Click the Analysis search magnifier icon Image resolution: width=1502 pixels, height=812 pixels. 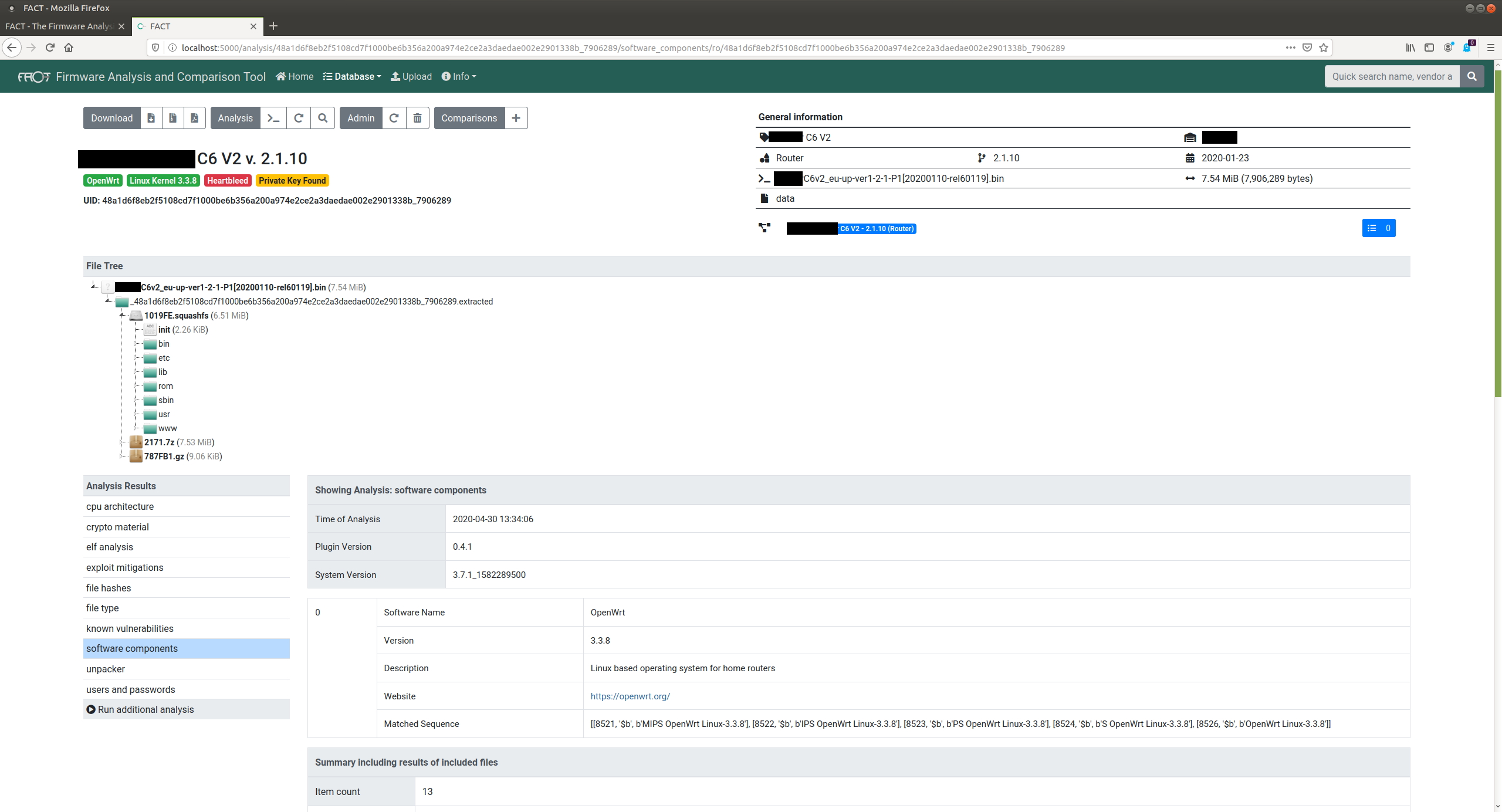pyautogui.click(x=322, y=118)
